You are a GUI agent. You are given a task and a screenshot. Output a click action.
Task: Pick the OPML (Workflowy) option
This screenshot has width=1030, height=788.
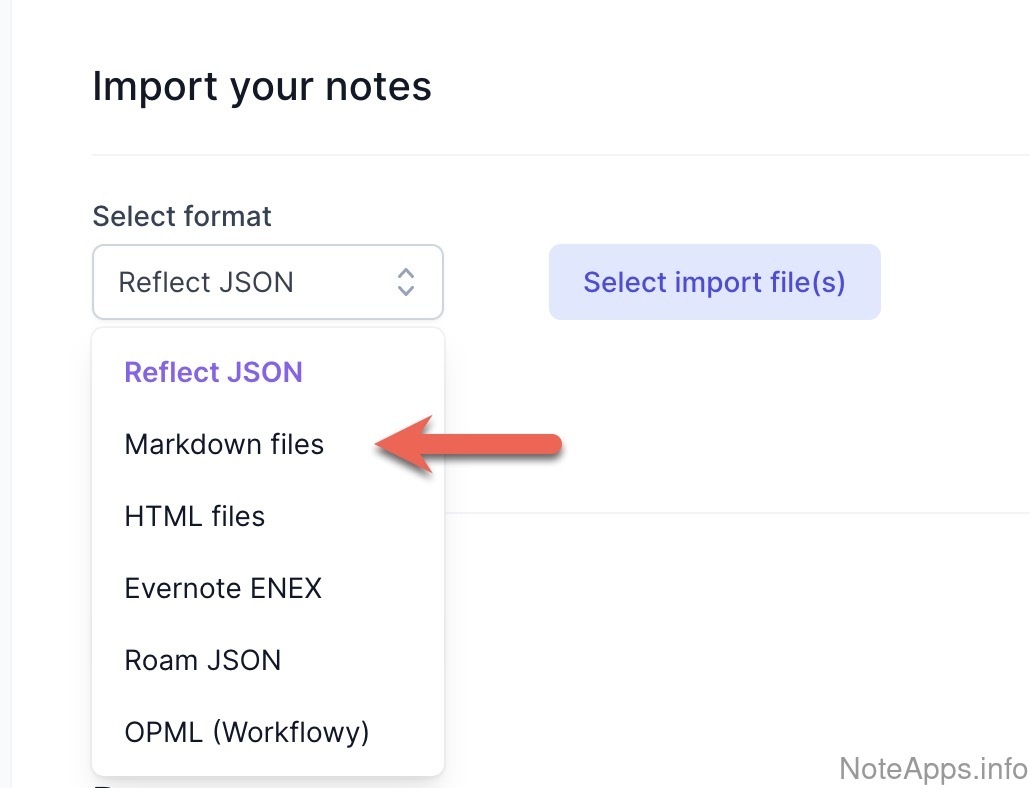247,732
